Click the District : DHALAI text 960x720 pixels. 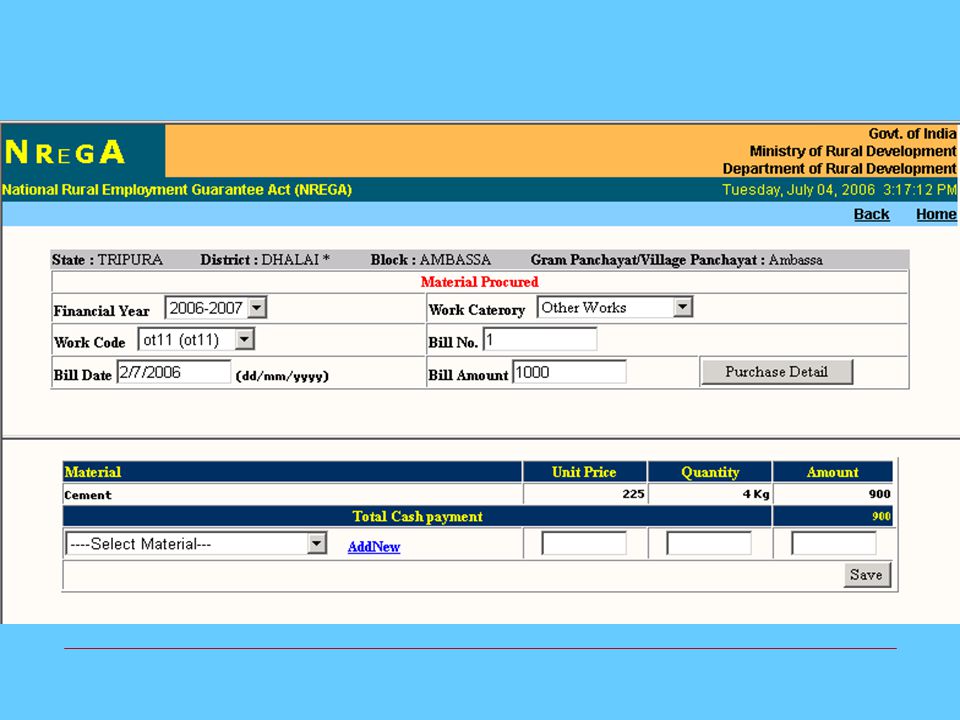pyautogui.click(x=265, y=260)
